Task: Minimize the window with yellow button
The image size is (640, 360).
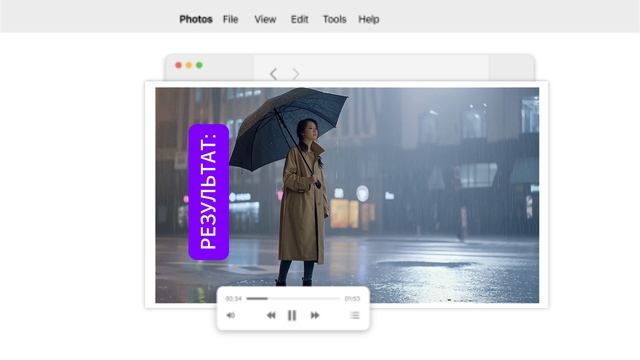Action: [189, 65]
